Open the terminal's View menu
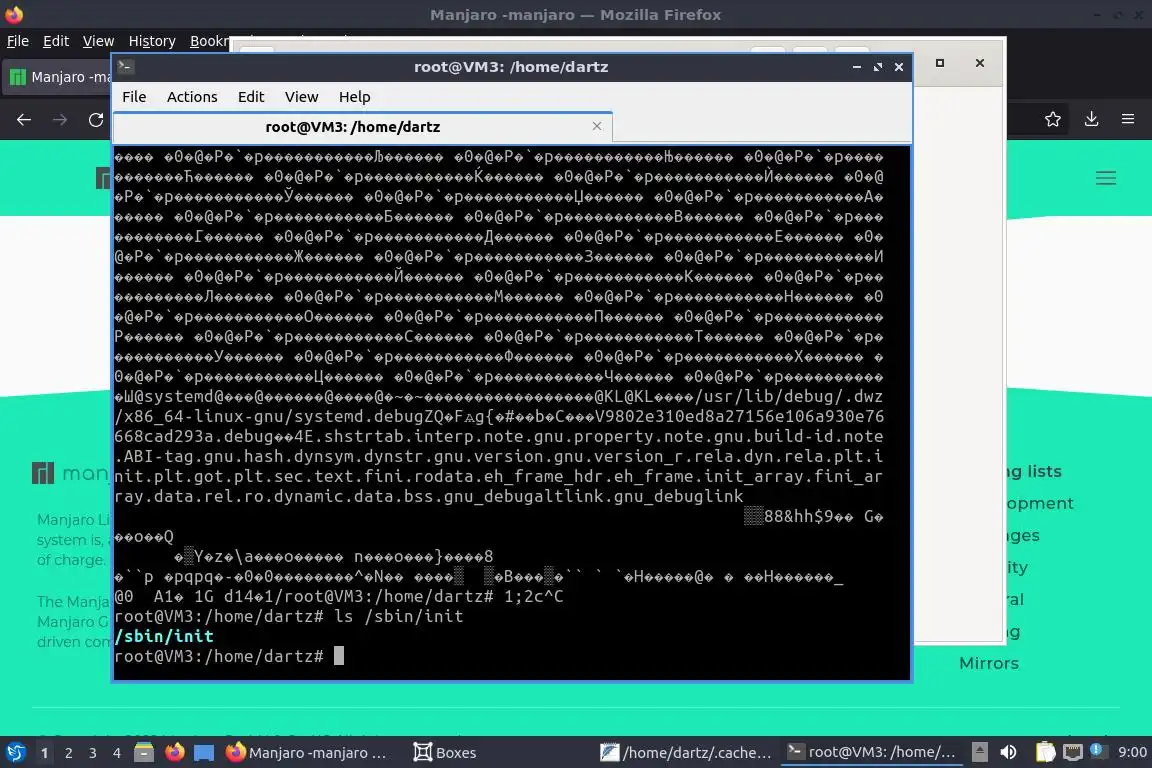Viewport: 1152px width, 768px height. pyautogui.click(x=301, y=97)
